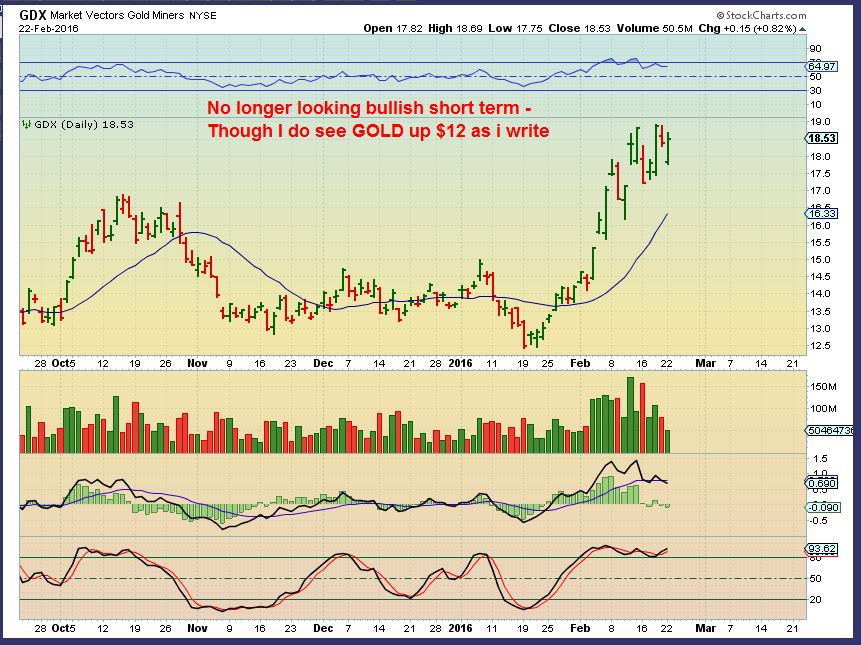Click the 14.0 price axis label
861x645 pixels.
tap(821, 294)
